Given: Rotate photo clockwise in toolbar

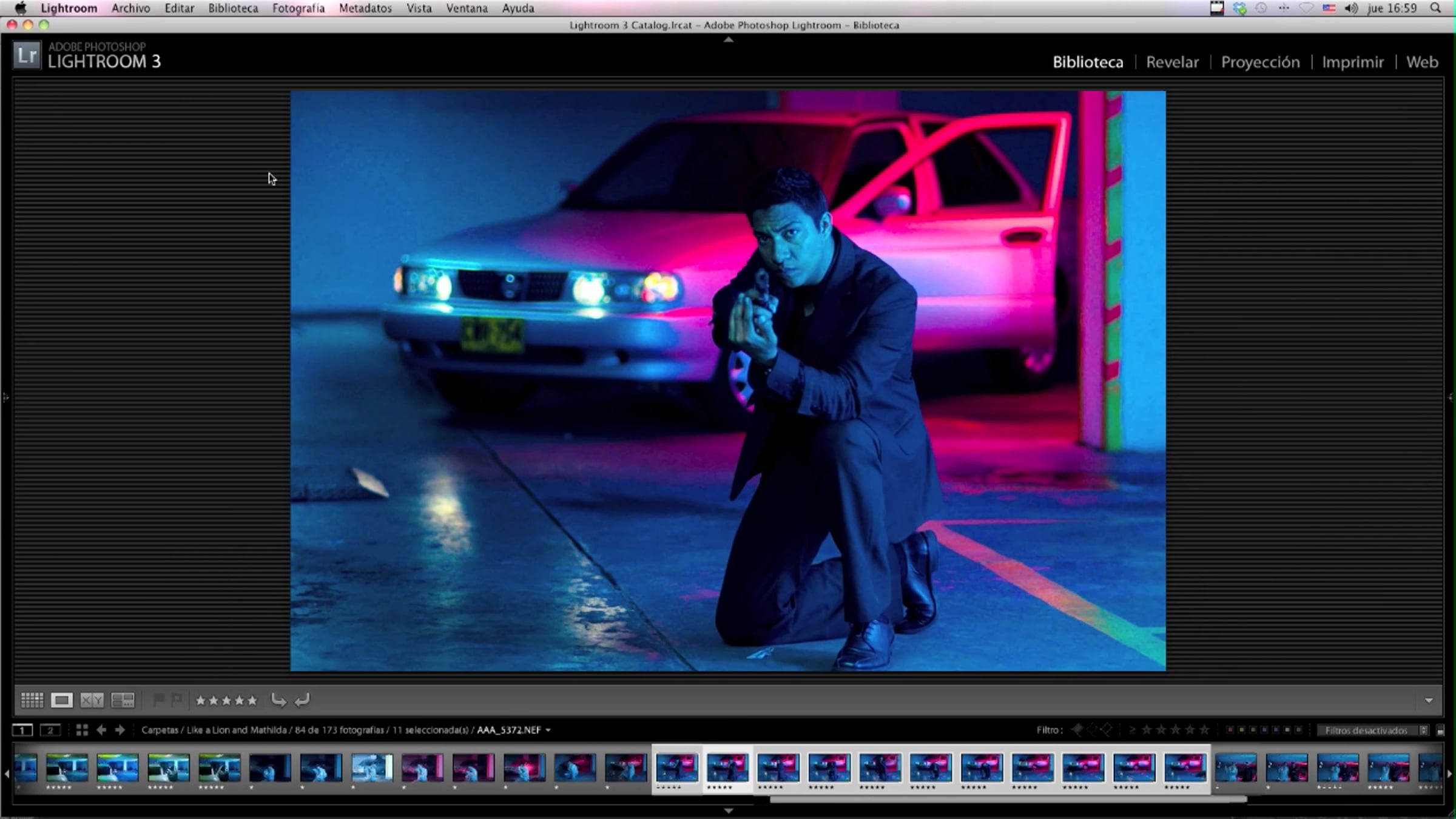Looking at the screenshot, I should click(302, 701).
